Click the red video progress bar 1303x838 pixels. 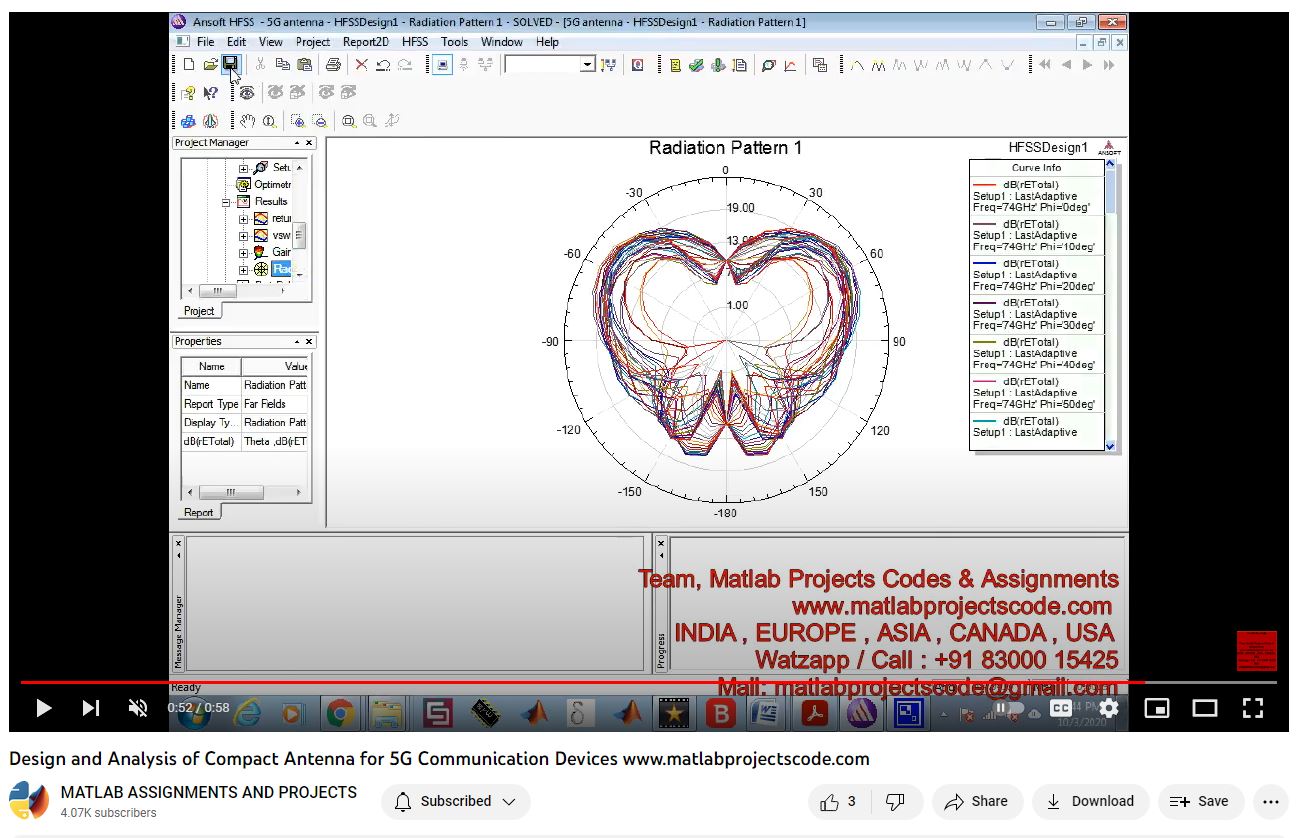pyautogui.click(x=580, y=682)
